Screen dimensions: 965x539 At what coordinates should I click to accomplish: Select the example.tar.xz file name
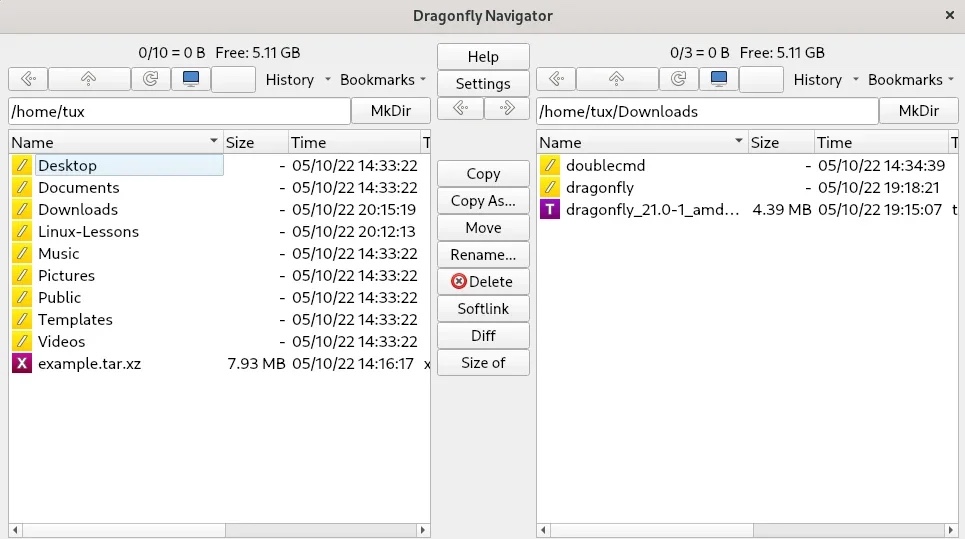tap(89, 364)
